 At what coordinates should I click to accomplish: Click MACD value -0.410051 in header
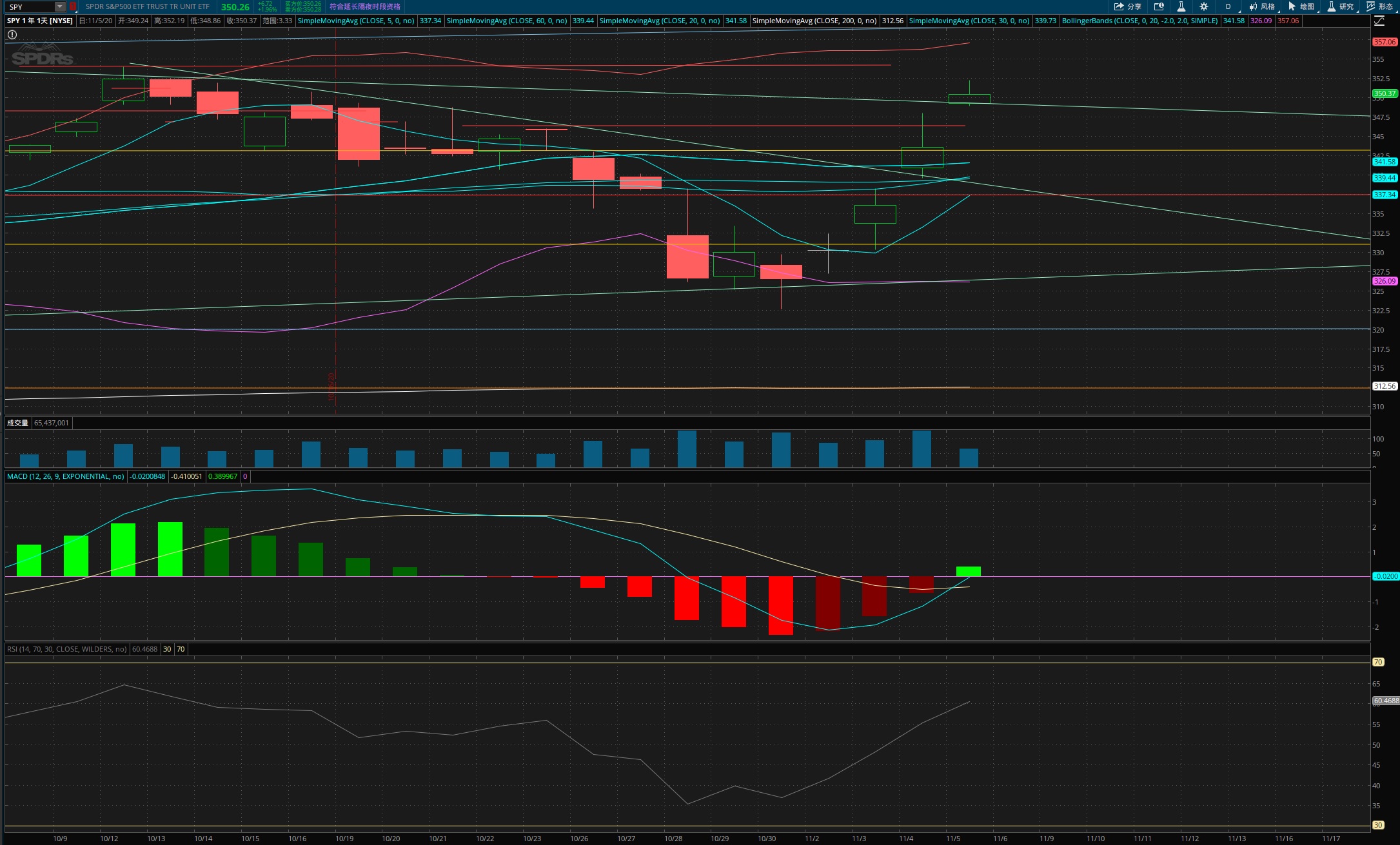pos(186,476)
